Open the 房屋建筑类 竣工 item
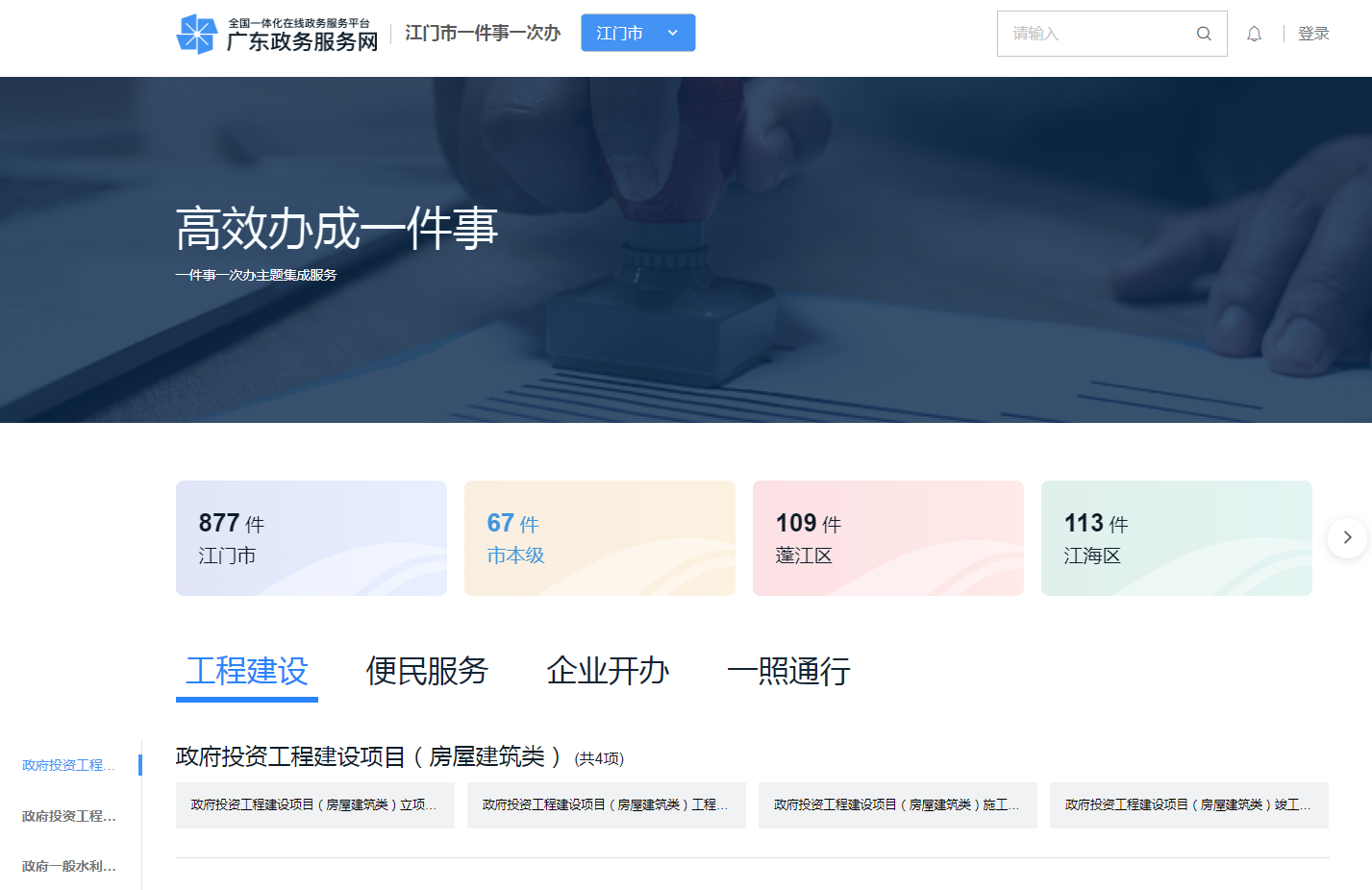Viewport: 1372px width, 890px height. click(x=1188, y=805)
